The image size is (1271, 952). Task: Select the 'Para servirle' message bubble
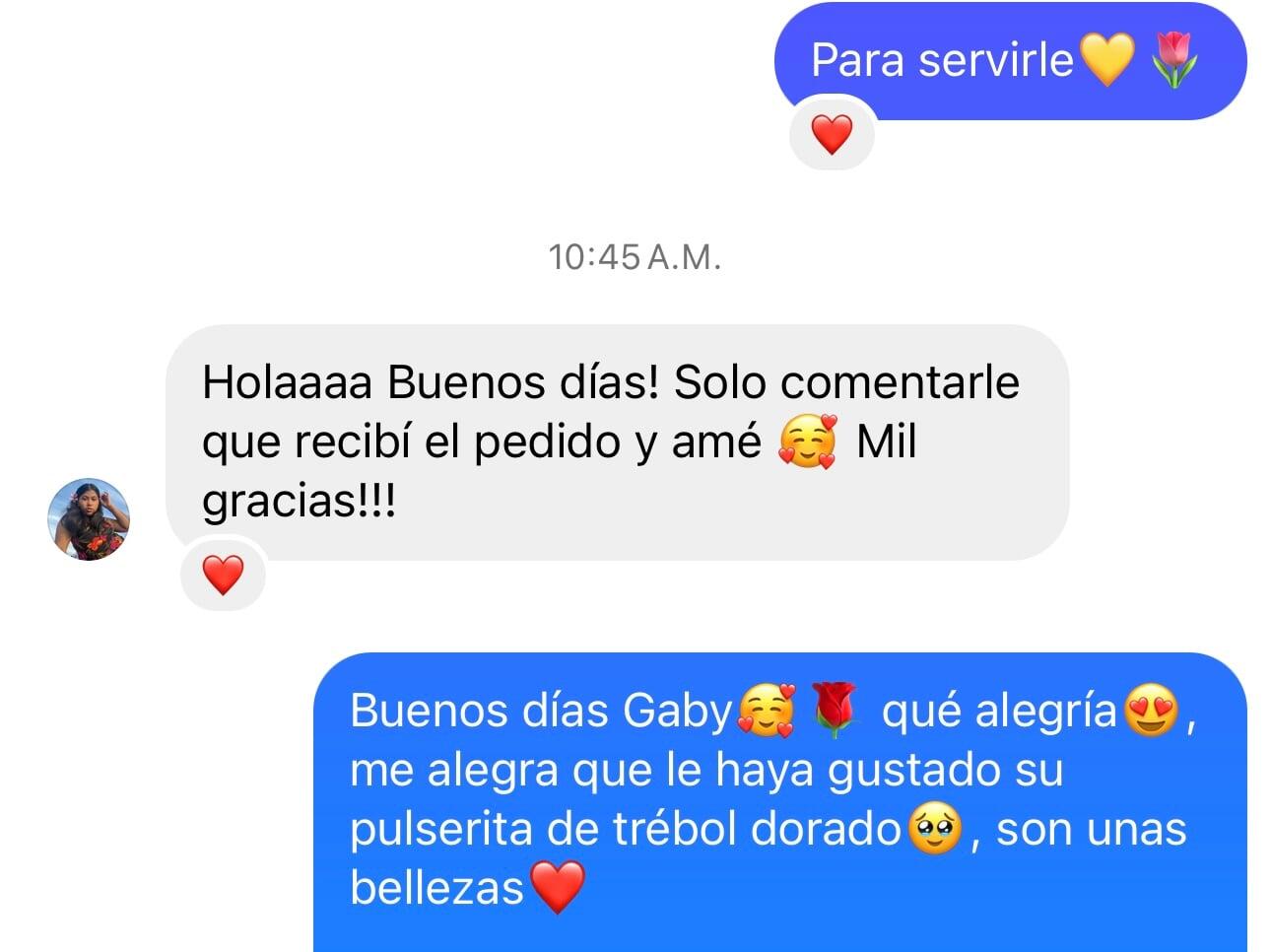pyautogui.click(x=1010, y=61)
